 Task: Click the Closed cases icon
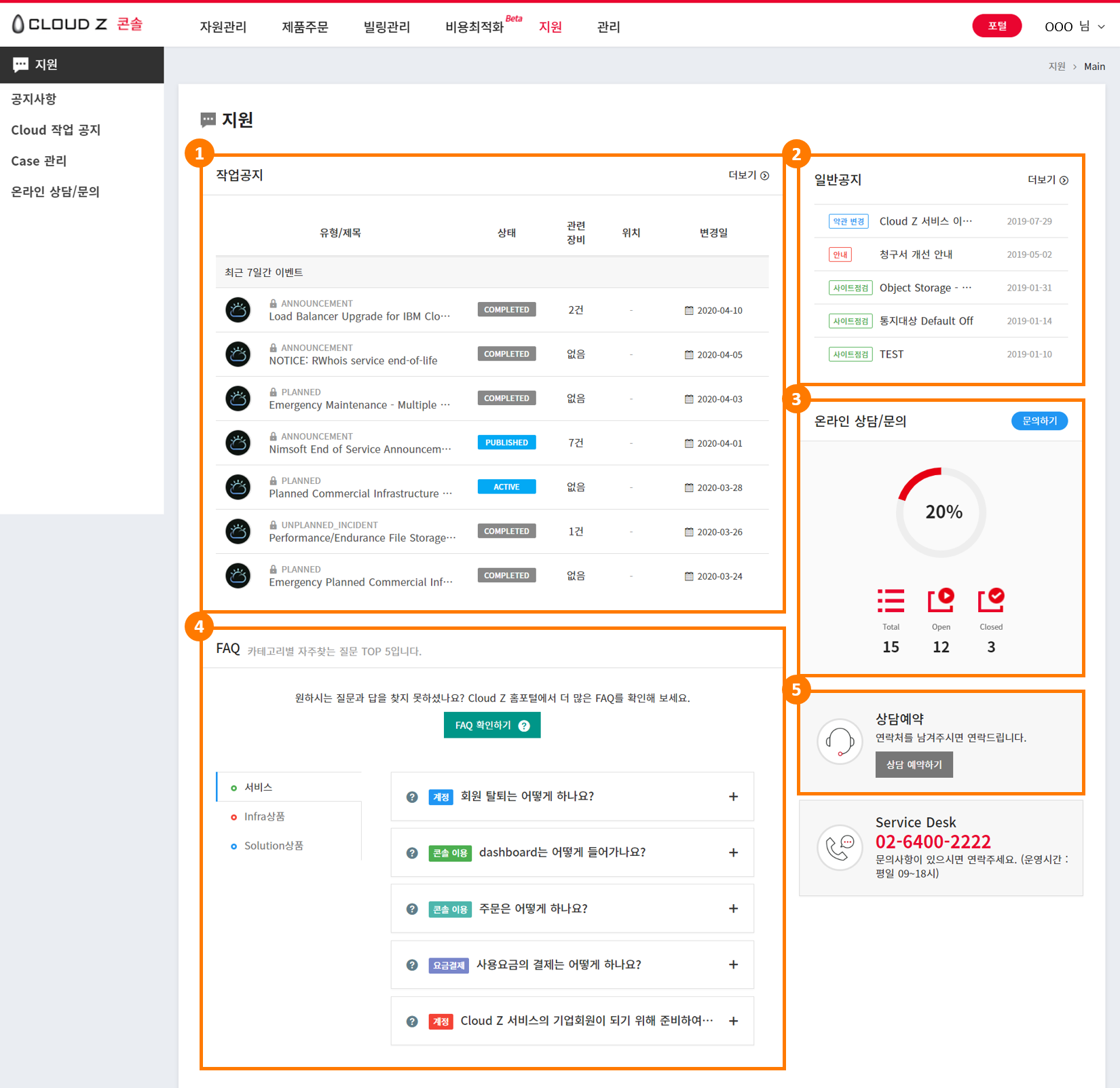pyautogui.click(x=991, y=600)
